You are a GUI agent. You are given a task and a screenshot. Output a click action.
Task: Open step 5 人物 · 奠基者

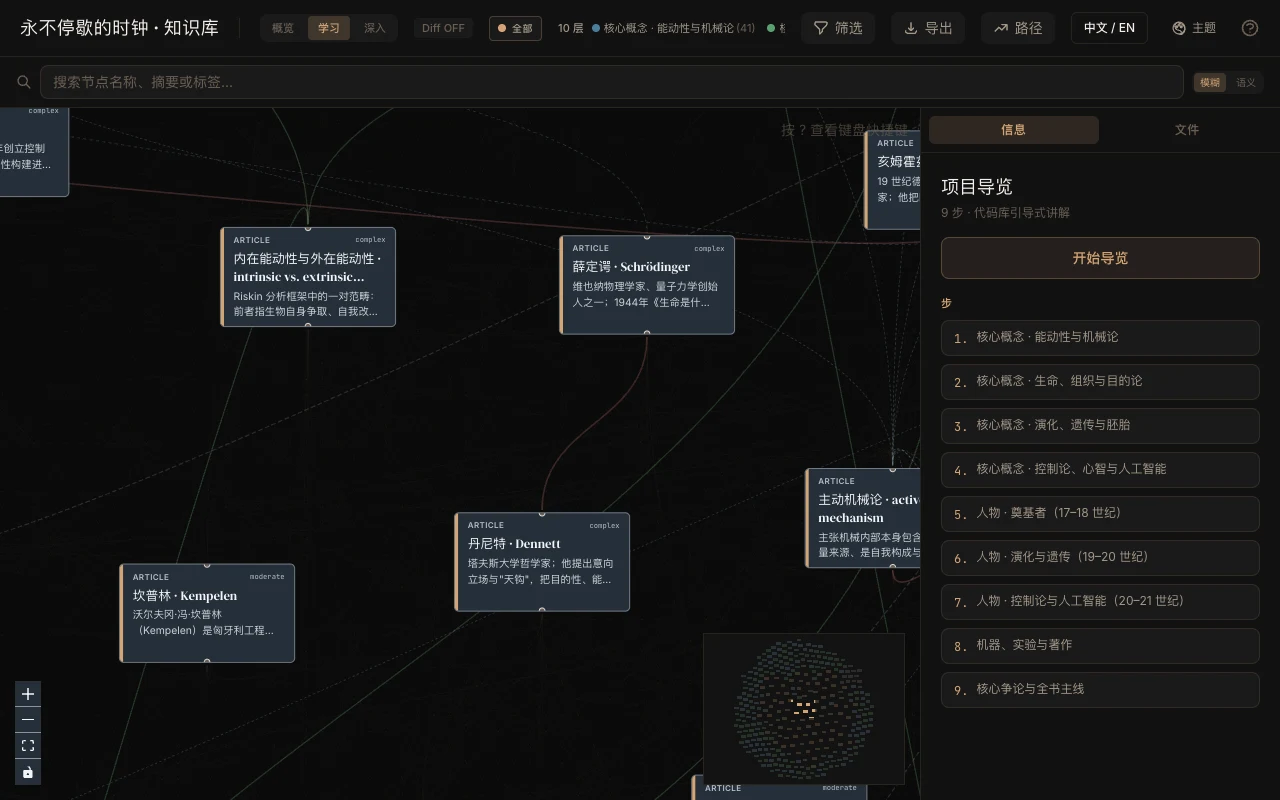click(x=1100, y=514)
